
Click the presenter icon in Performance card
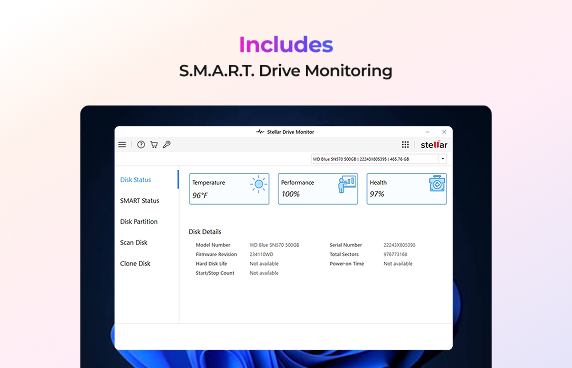347,184
